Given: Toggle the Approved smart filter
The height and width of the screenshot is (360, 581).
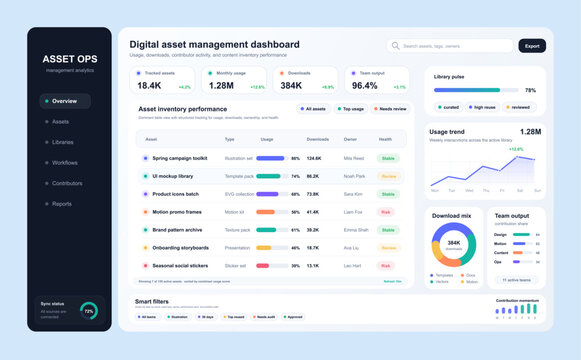Looking at the screenshot, I should tap(293, 317).
